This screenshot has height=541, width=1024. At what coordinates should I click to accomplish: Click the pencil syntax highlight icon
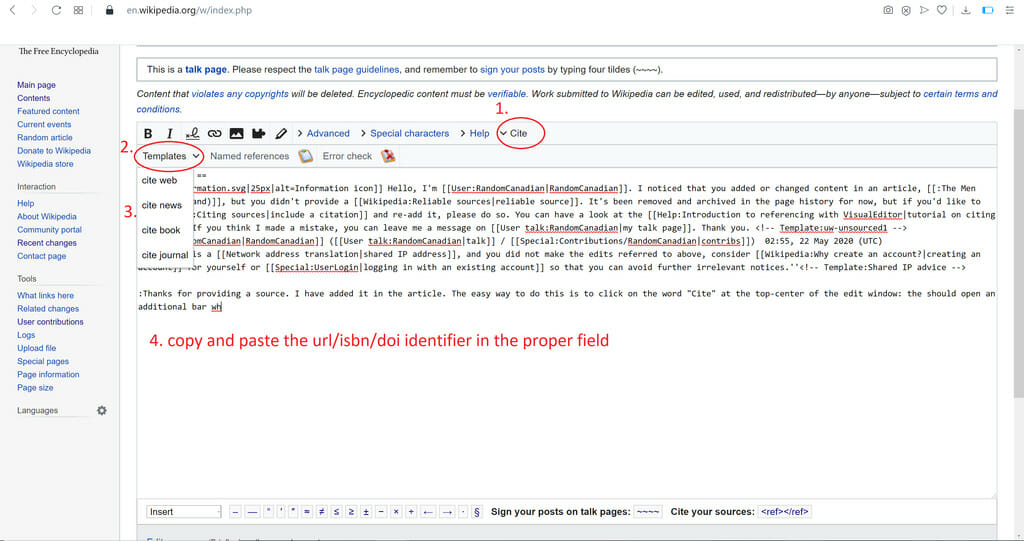pos(282,134)
